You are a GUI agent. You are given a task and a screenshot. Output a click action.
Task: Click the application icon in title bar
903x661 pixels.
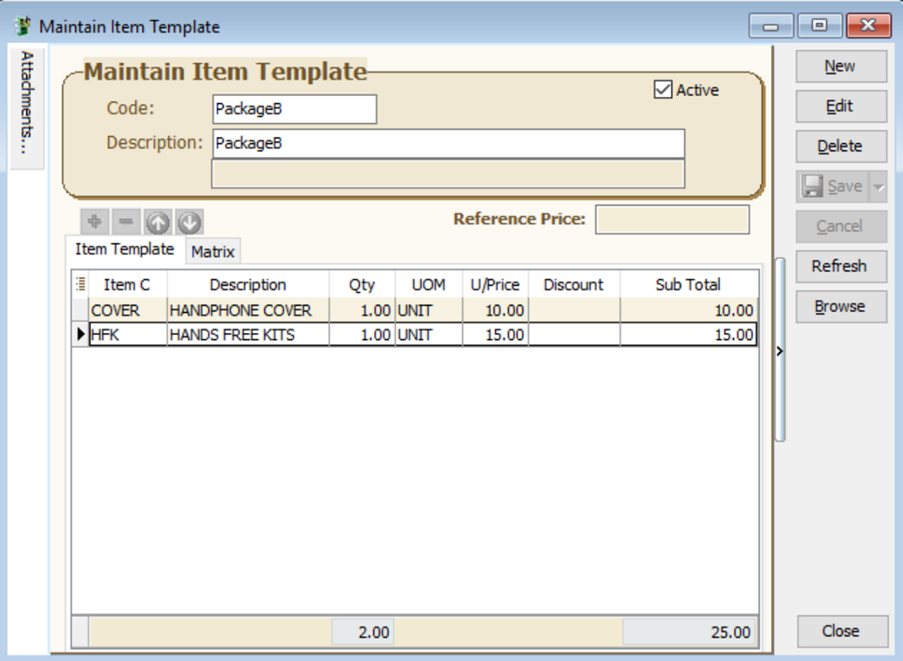[x=22, y=26]
